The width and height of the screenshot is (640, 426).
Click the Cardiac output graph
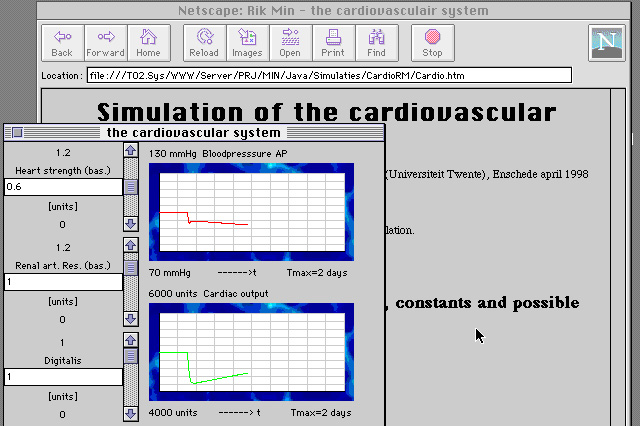coord(251,352)
